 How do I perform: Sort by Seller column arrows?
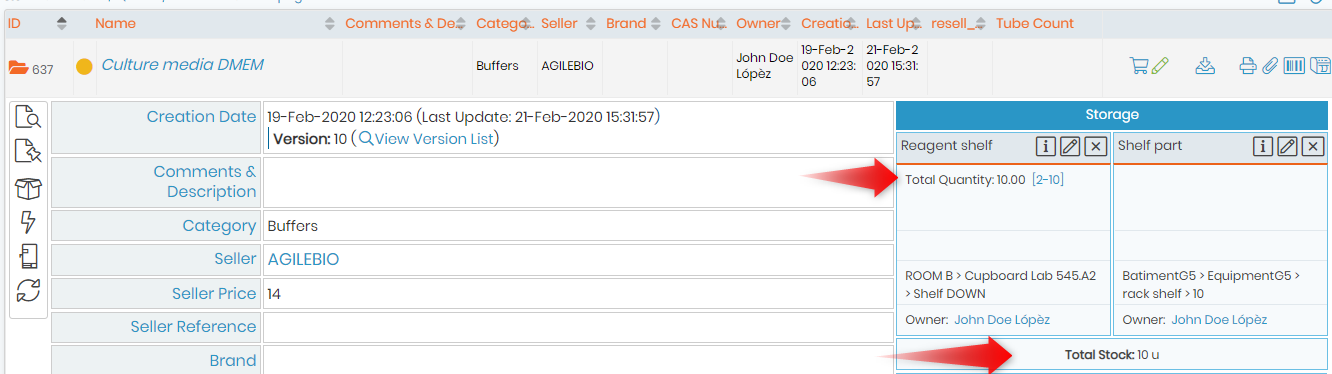coord(591,23)
